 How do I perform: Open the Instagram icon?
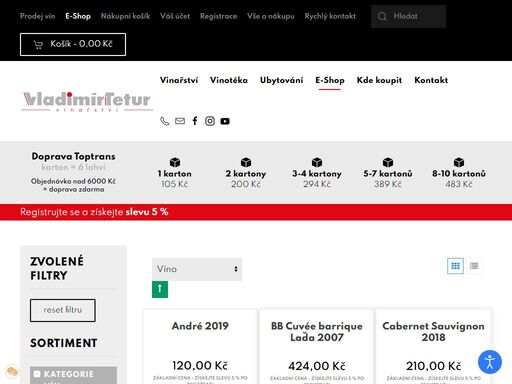coord(210,121)
